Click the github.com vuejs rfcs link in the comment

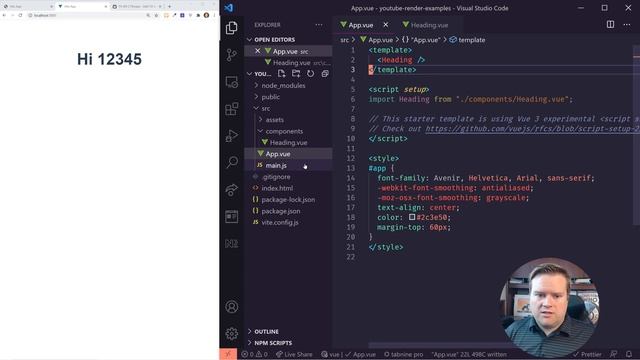pos(532,129)
